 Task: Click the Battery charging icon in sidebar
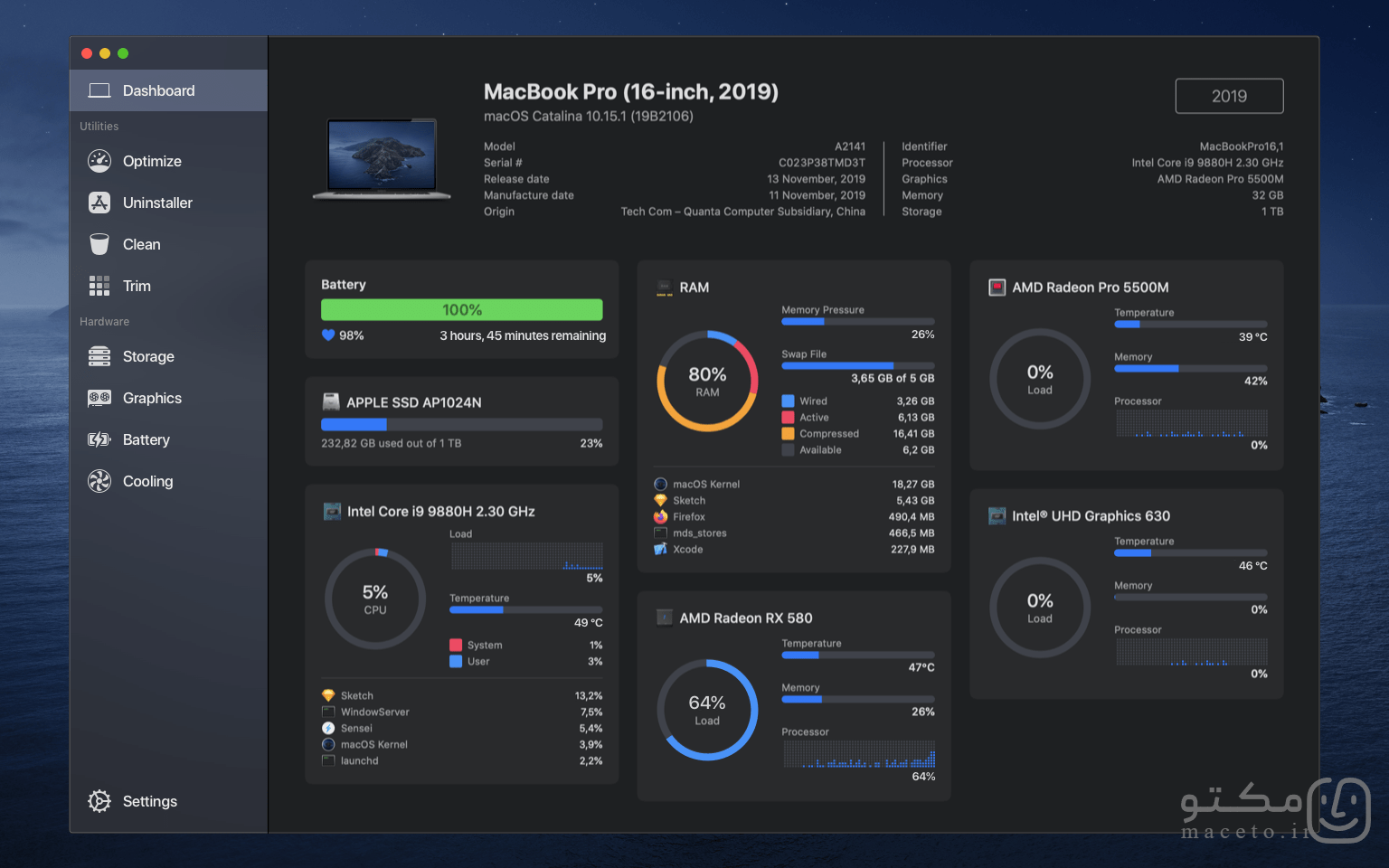point(99,439)
